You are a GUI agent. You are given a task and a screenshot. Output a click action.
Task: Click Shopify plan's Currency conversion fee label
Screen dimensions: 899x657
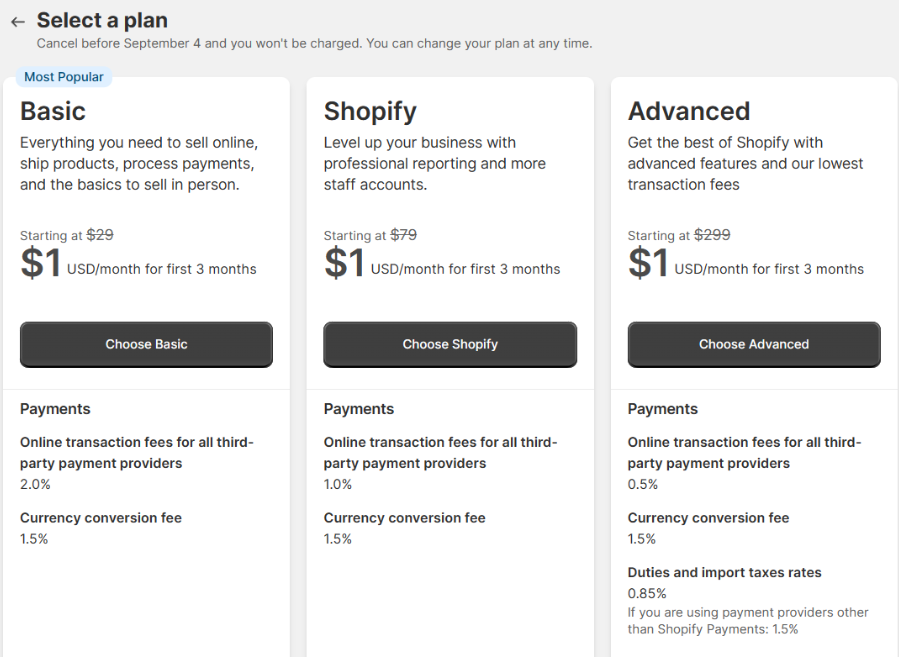tap(404, 518)
